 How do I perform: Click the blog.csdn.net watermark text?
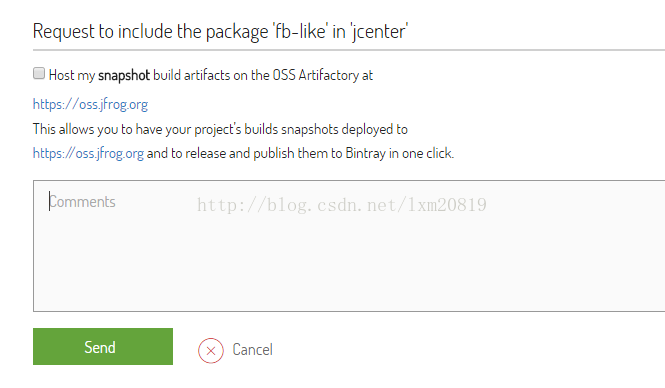pos(342,205)
